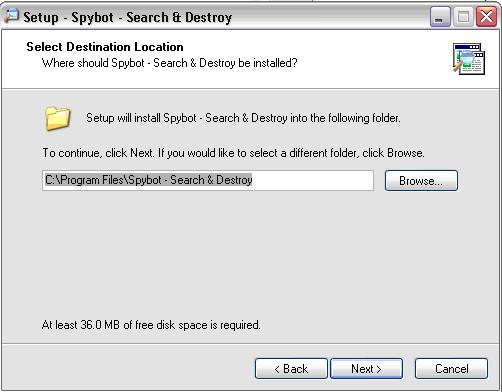Click the destination folder path field
Image resolution: width=502 pixels, height=392 pixels.
(x=208, y=180)
